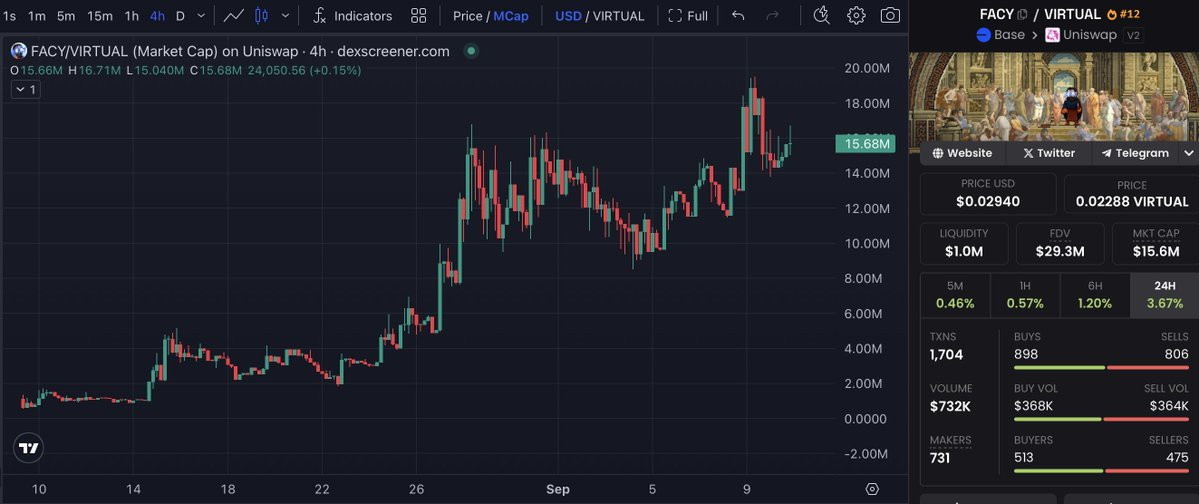Show values in USD
This screenshot has height=504, width=1199.
(568, 15)
